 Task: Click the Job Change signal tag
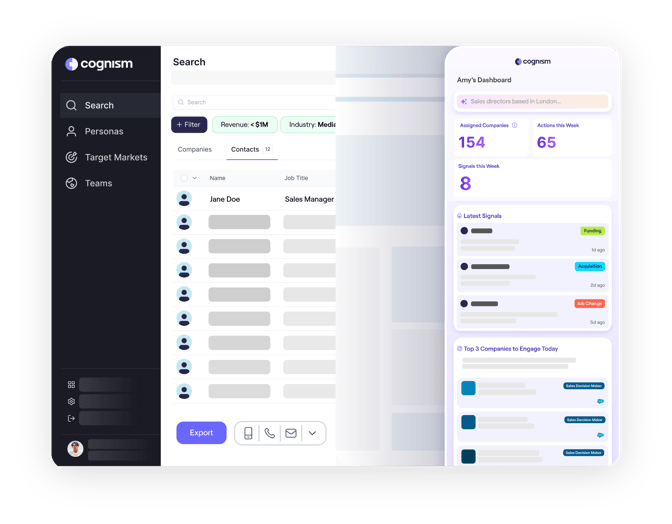coord(589,303)
